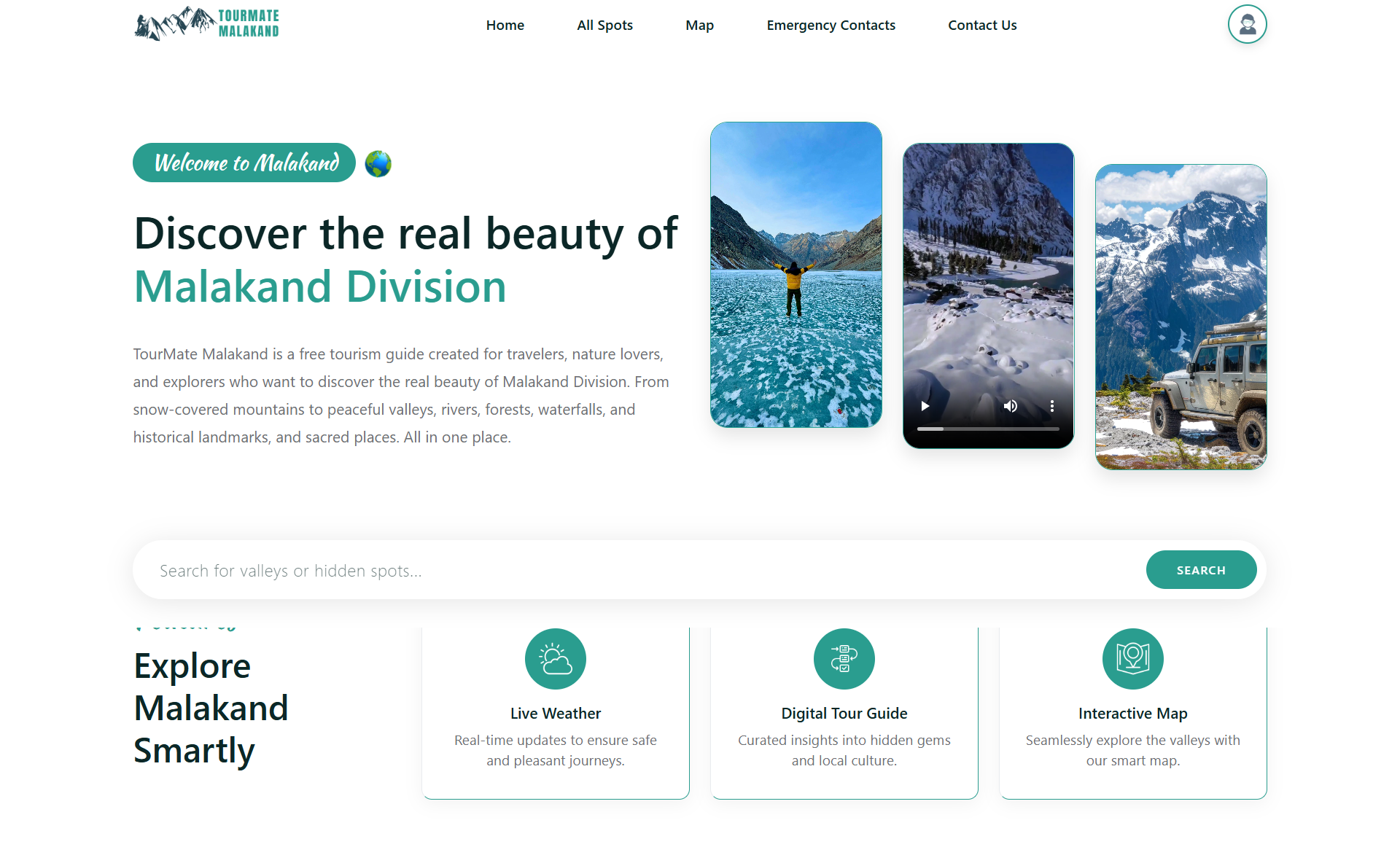Screen dimensions: 1400x847
Task: Click the Live Weather cloud icon
Action: click(x=555, y=659)
